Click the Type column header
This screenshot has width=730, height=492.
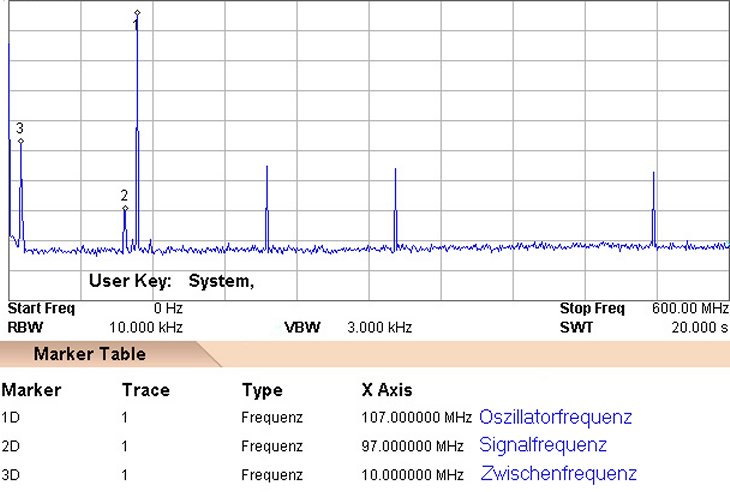coord(262,390)
